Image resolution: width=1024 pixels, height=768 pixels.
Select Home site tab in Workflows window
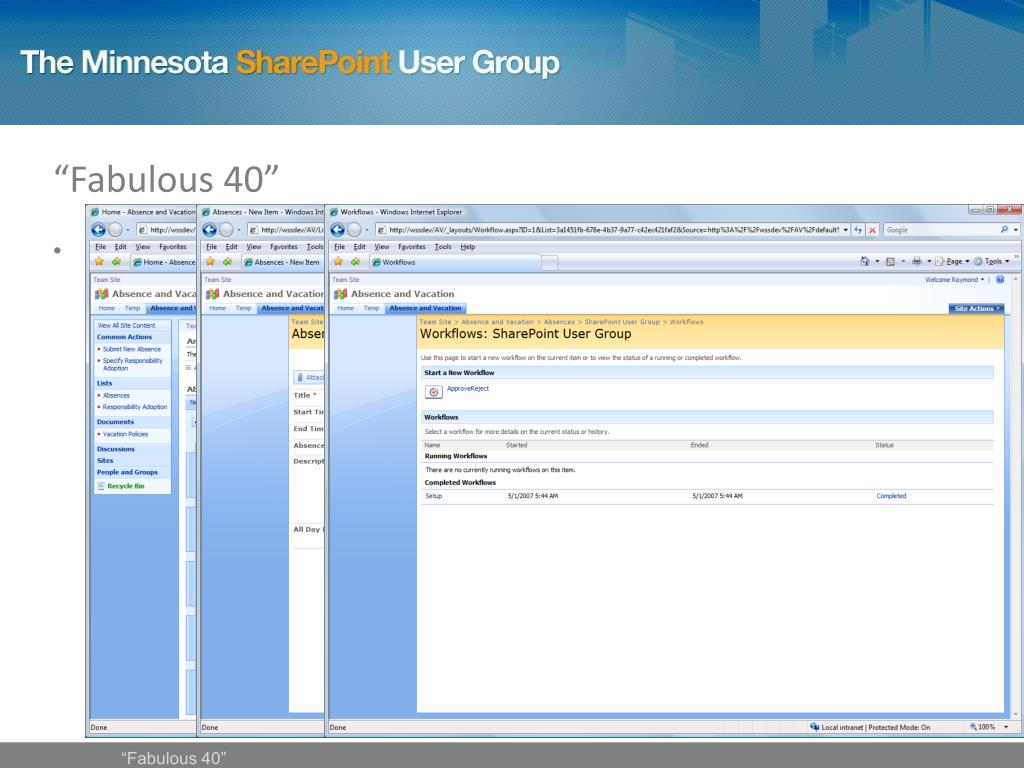tap(345, 308)
